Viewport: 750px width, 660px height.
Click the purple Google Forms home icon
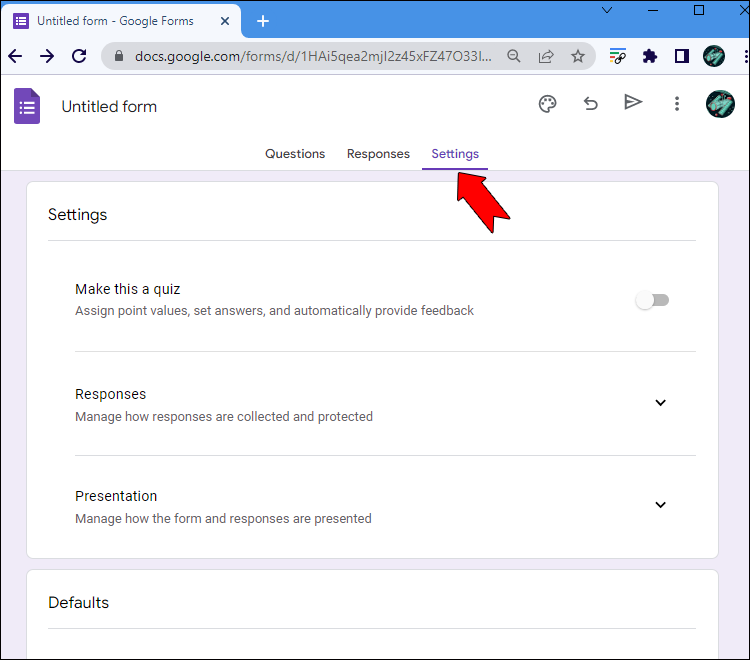click(x=27, y=106)
